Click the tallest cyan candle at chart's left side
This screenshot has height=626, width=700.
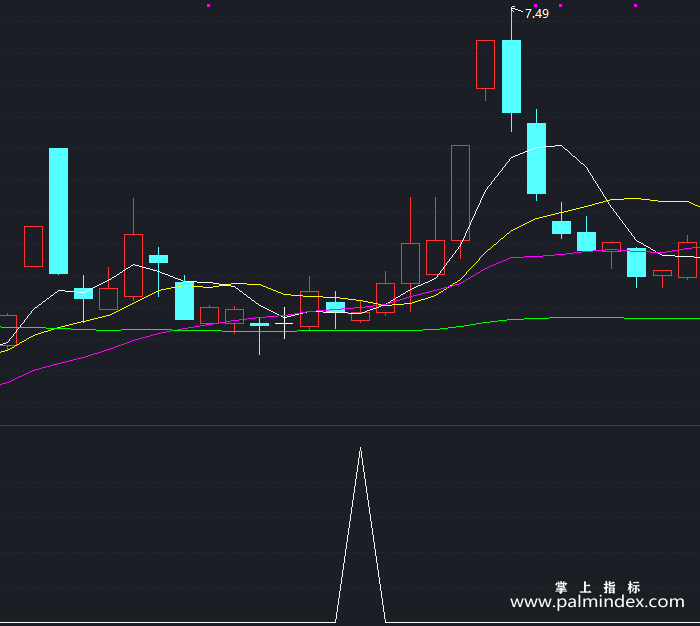pos(58,211)
